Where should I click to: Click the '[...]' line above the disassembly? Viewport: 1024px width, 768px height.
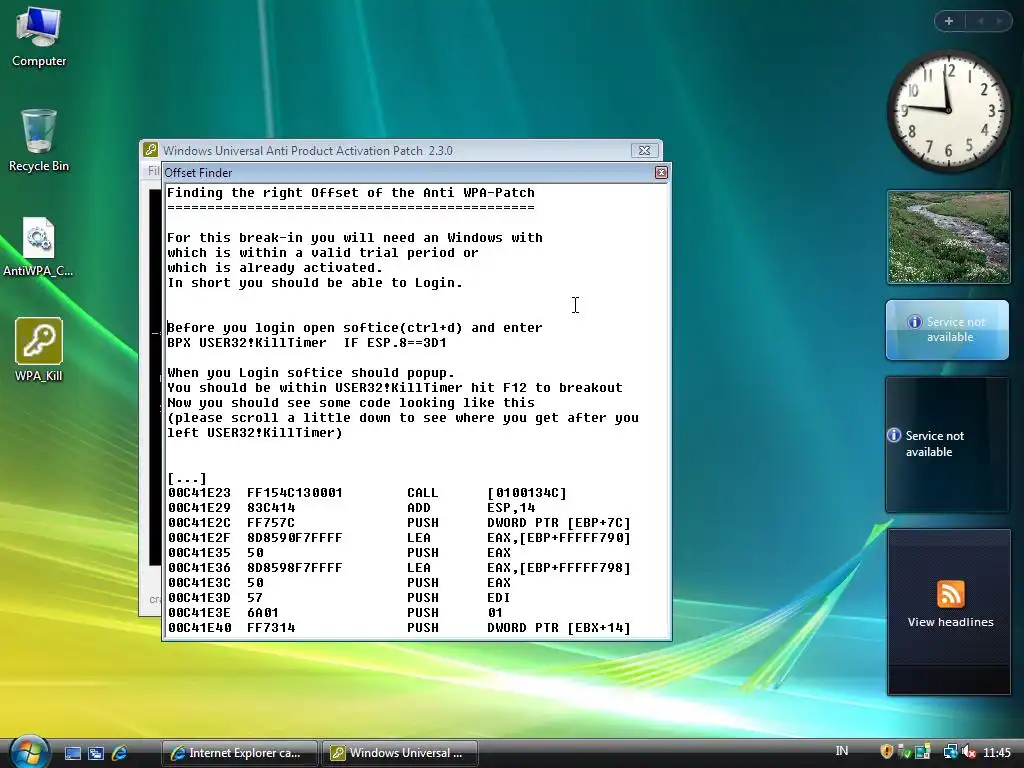pyautogui.click(x=187, y=479)
